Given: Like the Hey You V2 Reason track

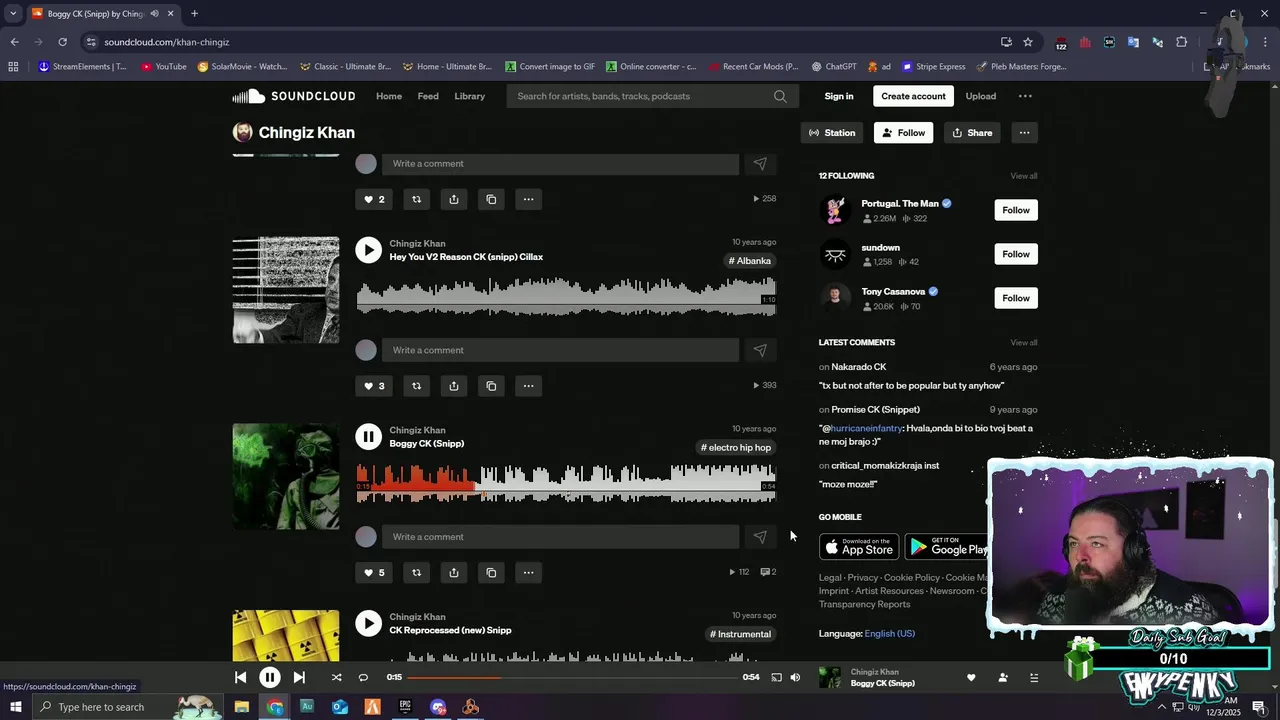Looking at the screenshot, I should tap(373, 386).
